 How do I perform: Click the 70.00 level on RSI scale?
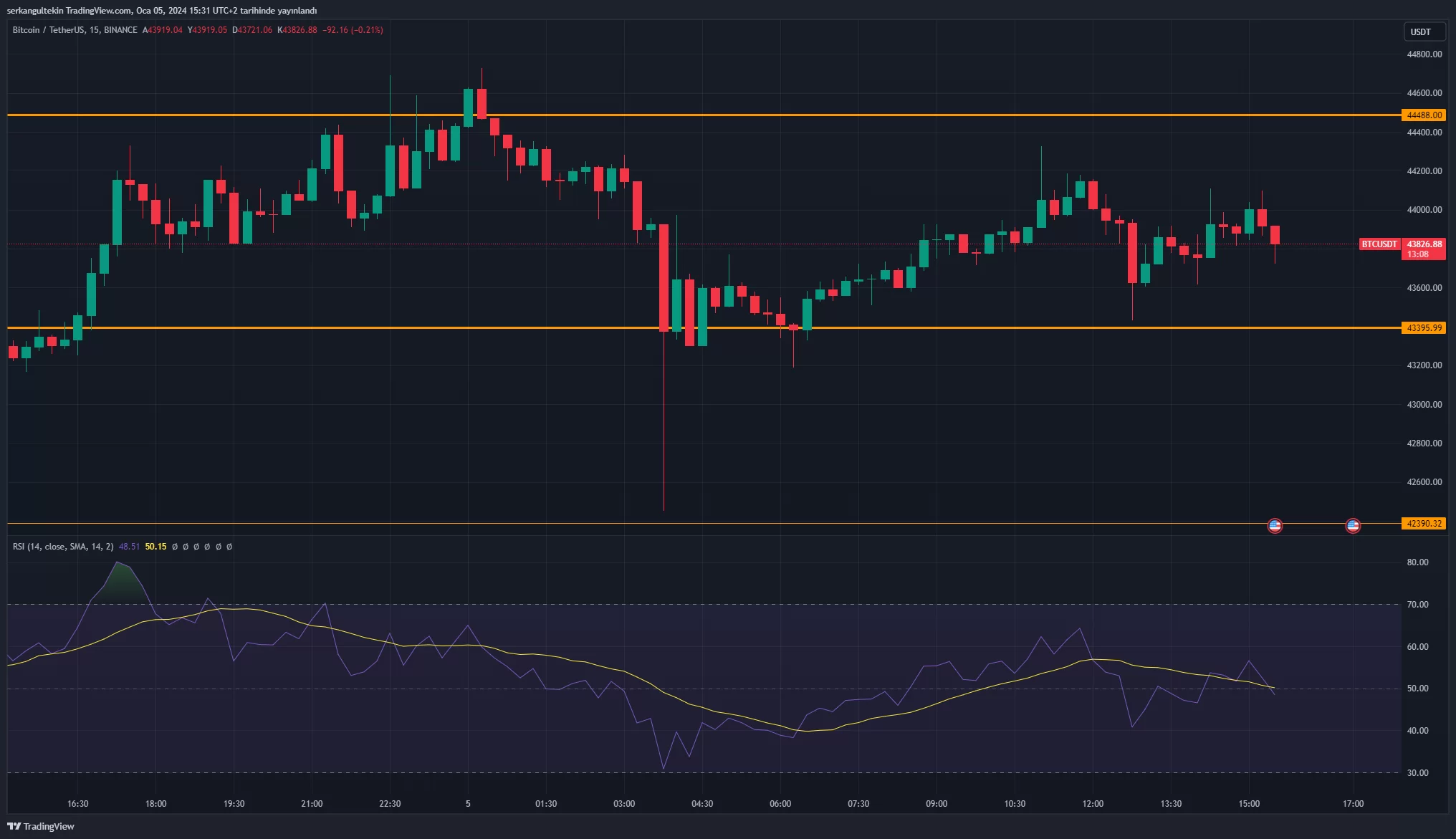click(x=1417, y=605)
